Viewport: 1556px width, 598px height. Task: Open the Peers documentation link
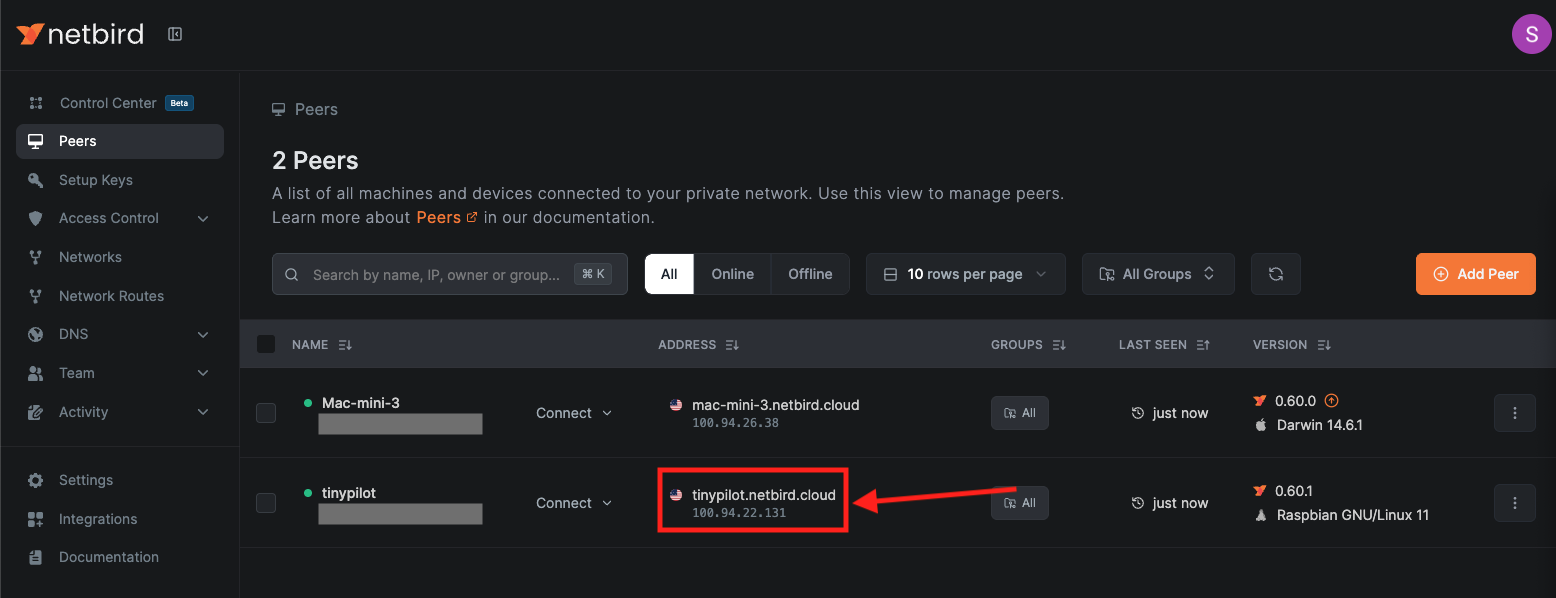(438, 217)
